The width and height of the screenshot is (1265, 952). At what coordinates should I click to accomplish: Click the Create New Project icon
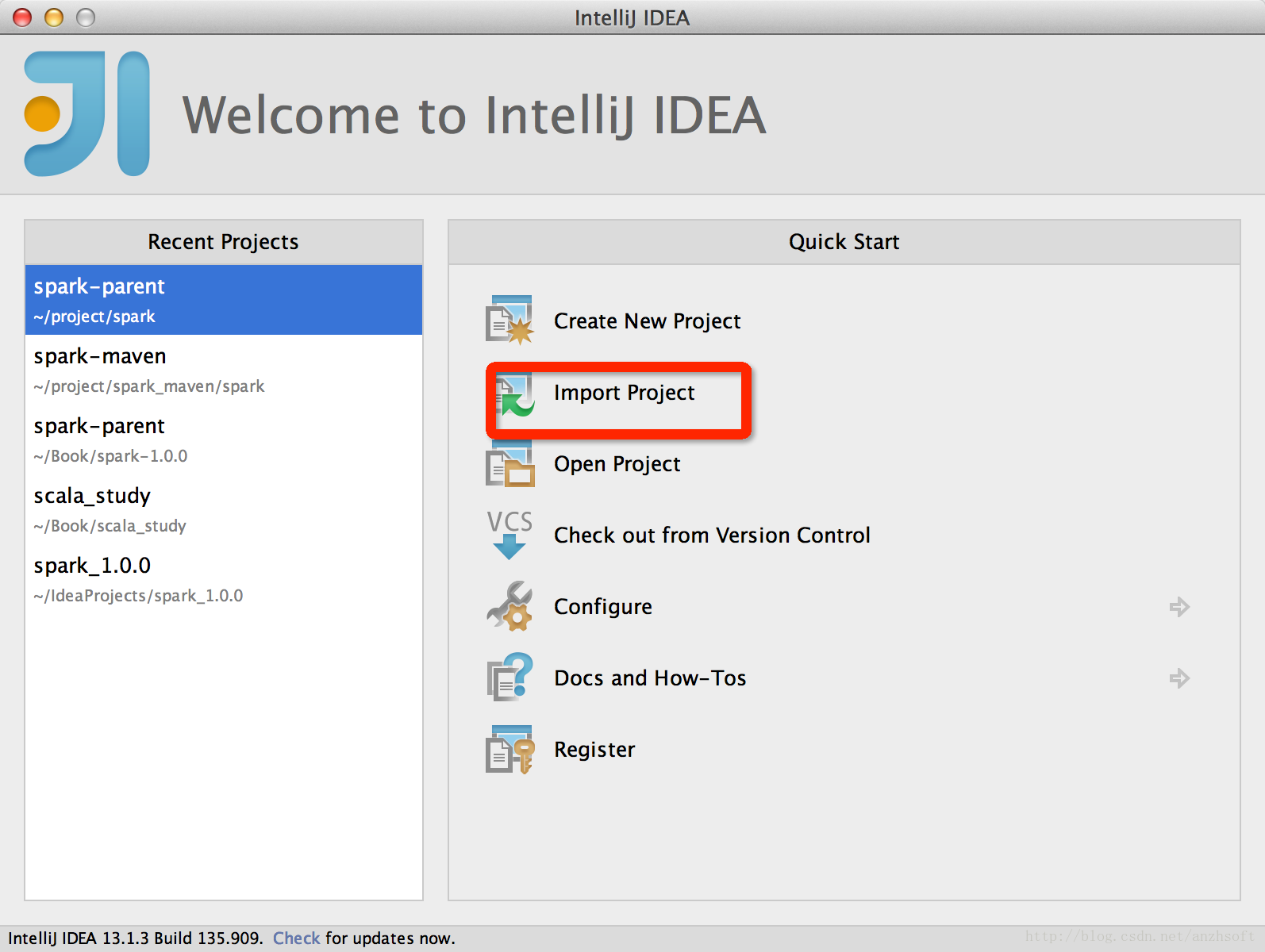(509, 321)
